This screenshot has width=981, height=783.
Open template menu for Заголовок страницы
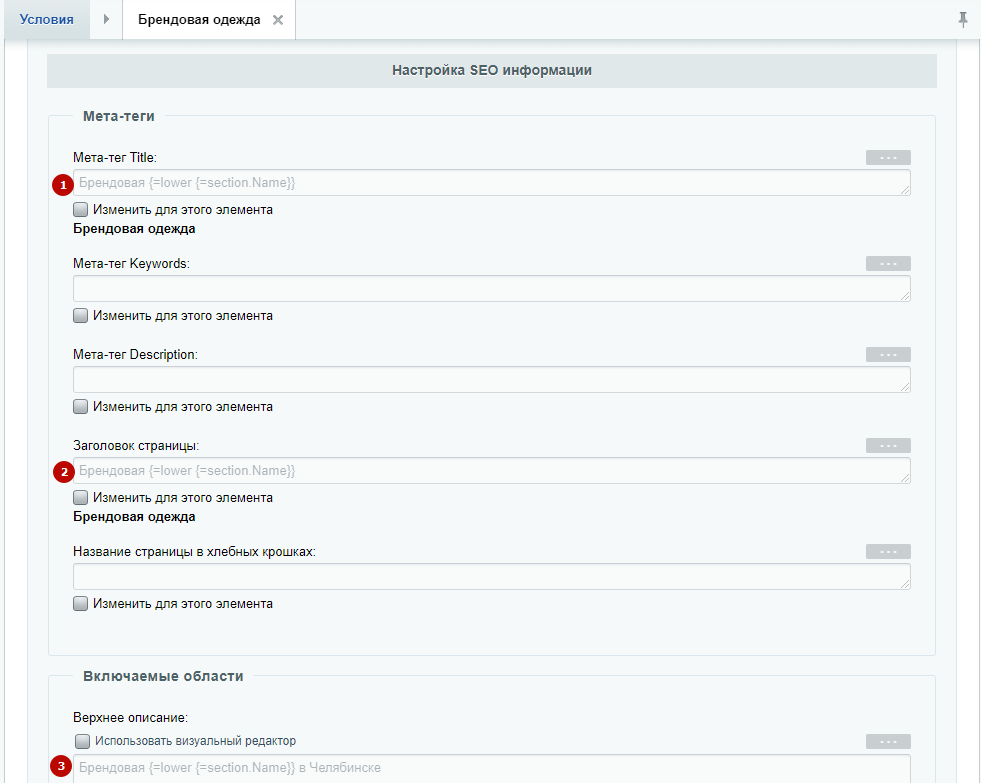[888, 445]
